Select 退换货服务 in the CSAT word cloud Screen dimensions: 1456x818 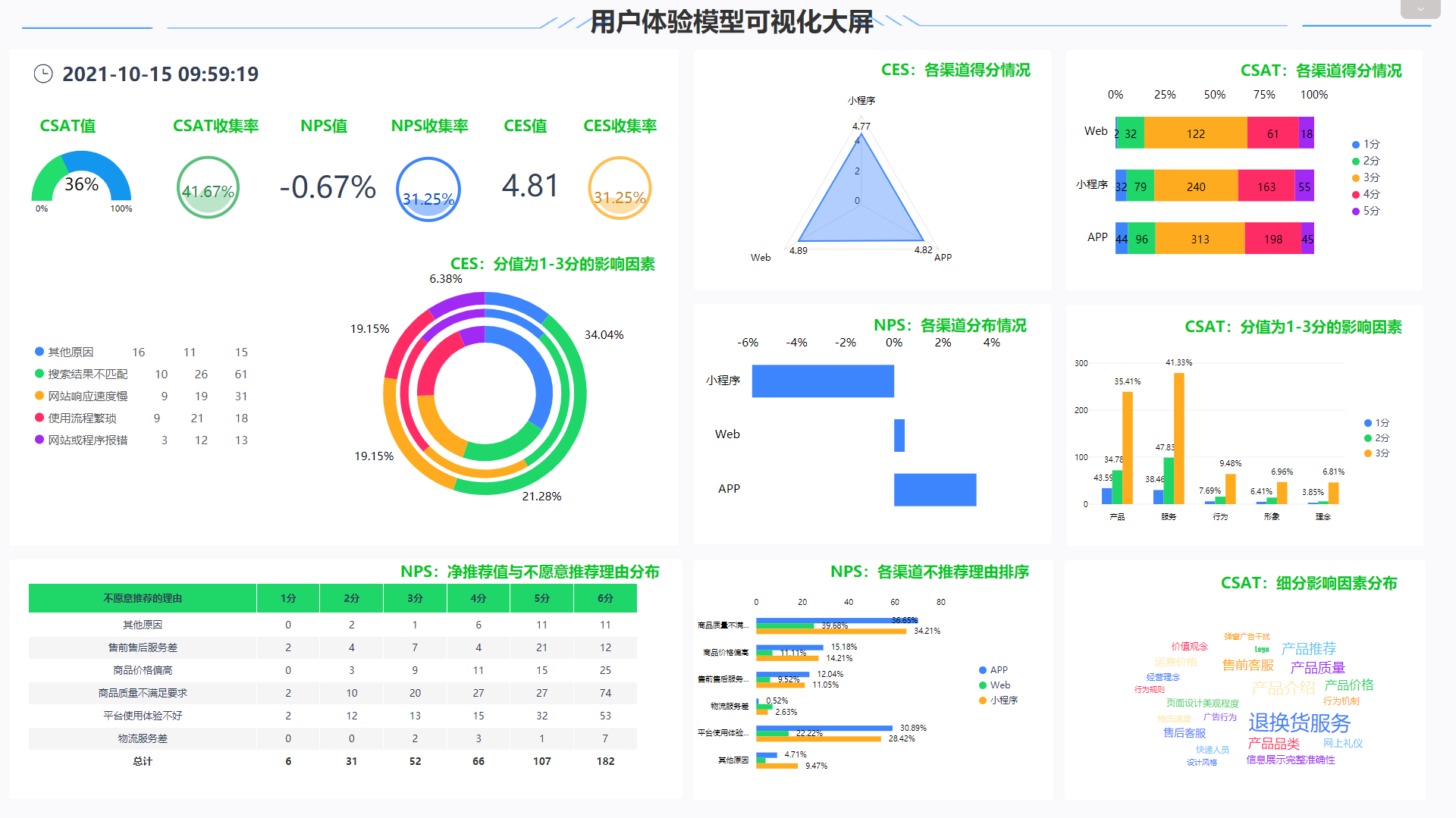[1300, 722]
